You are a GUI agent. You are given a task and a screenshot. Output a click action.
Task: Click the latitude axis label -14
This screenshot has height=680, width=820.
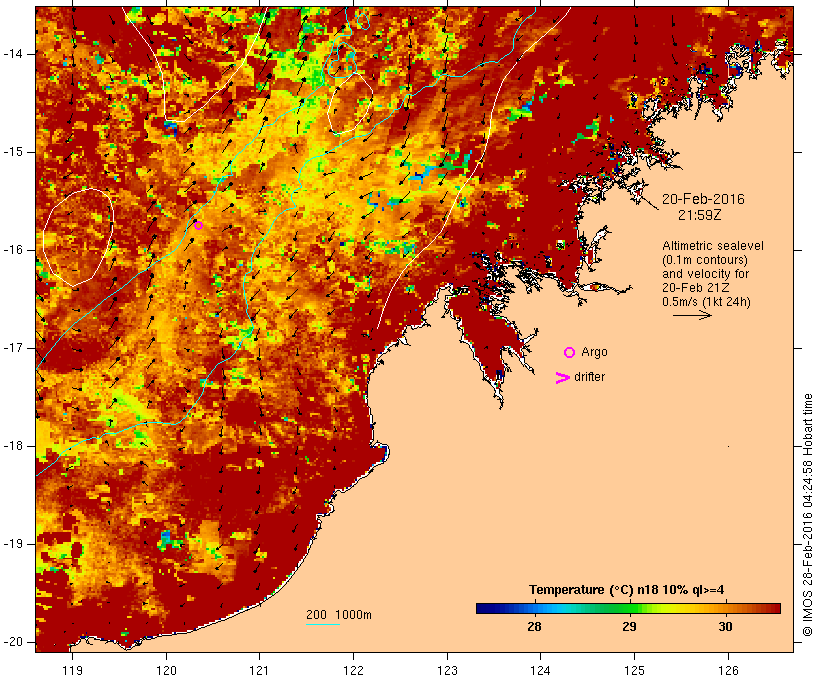(x=13, y=54)
